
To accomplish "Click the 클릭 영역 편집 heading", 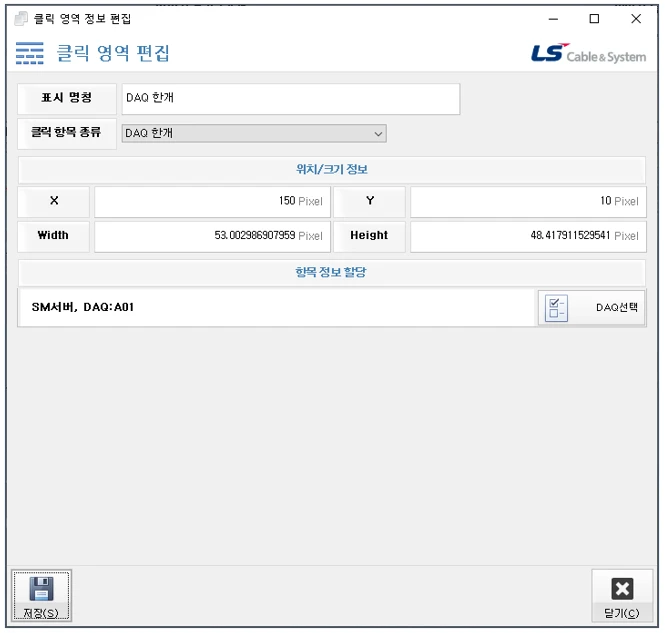I will (113, 53).
